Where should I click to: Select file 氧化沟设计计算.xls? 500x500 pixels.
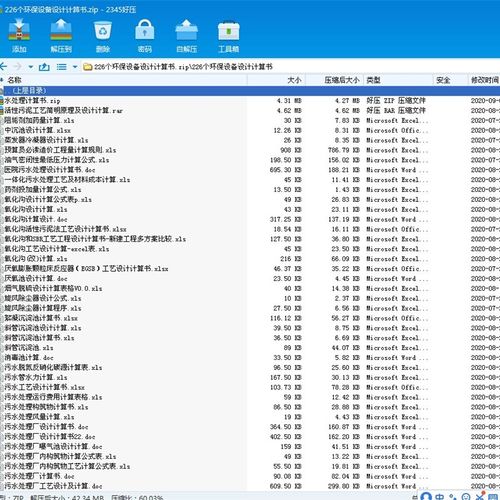(x=36, y=209)
